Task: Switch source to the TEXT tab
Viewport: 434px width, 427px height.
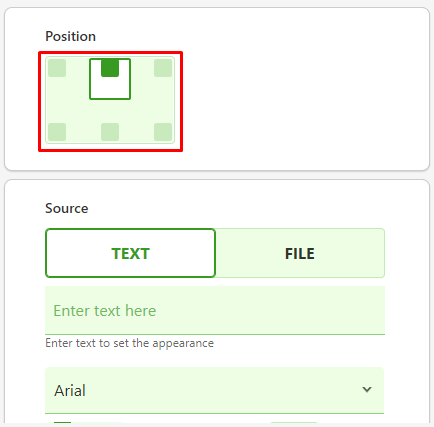Action: [x=130, y=253]
